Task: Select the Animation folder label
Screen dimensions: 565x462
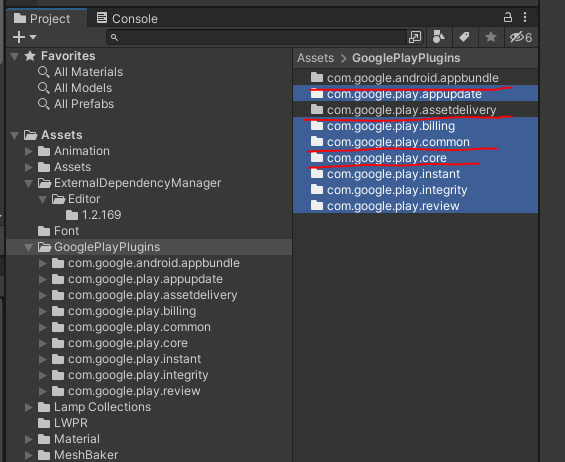Action: click(82, 151)
